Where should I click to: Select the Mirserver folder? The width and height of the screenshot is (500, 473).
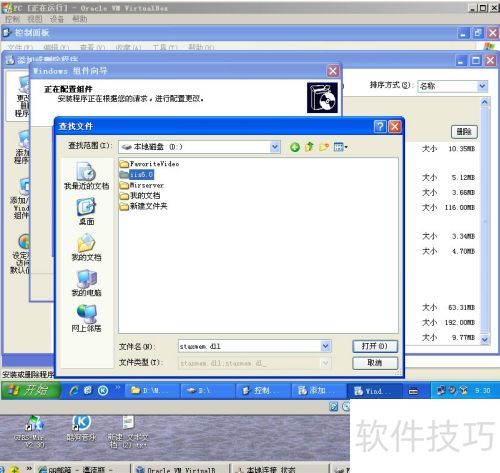click(142, 185)
